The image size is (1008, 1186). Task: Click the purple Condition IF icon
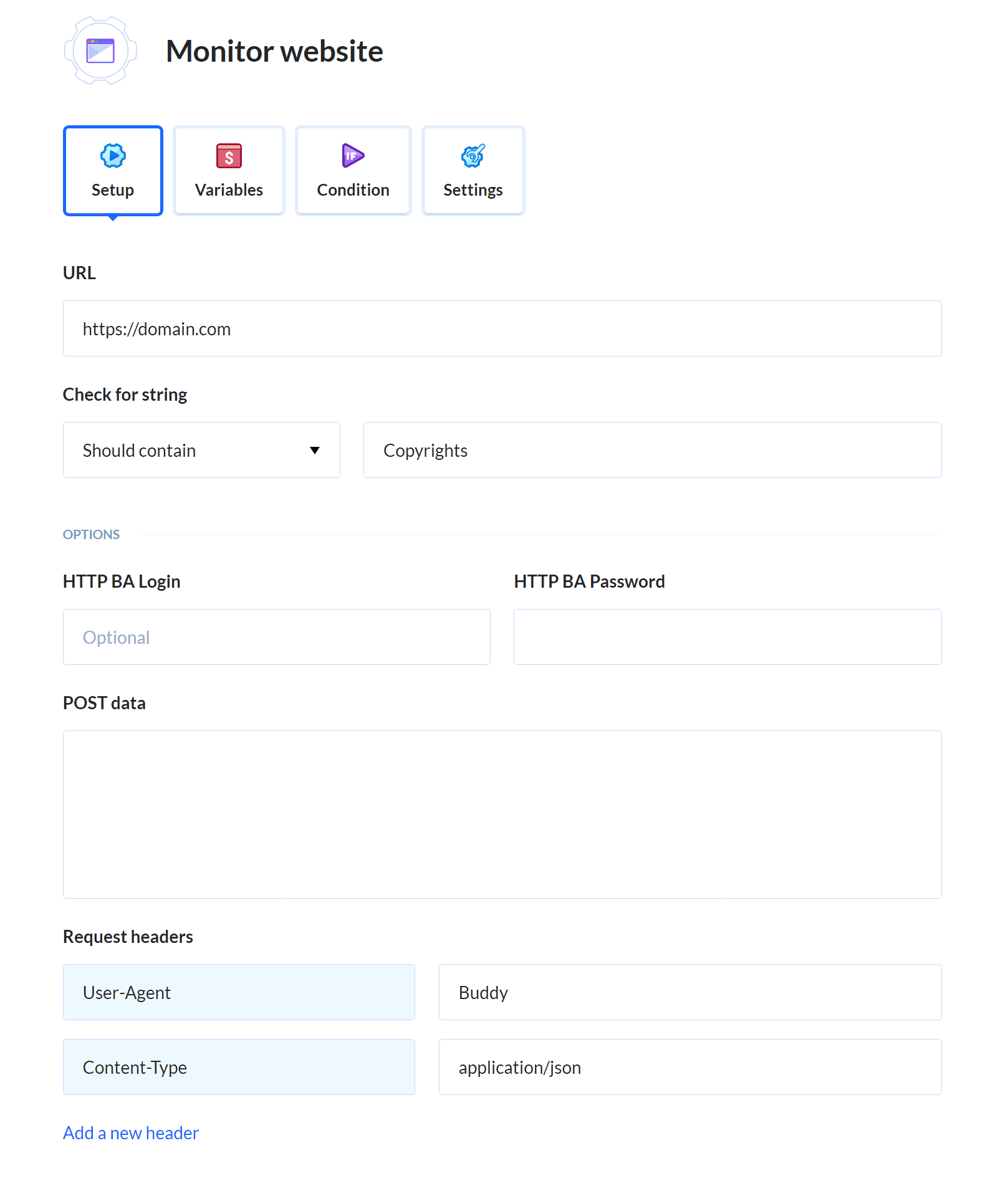click(353, 156)
